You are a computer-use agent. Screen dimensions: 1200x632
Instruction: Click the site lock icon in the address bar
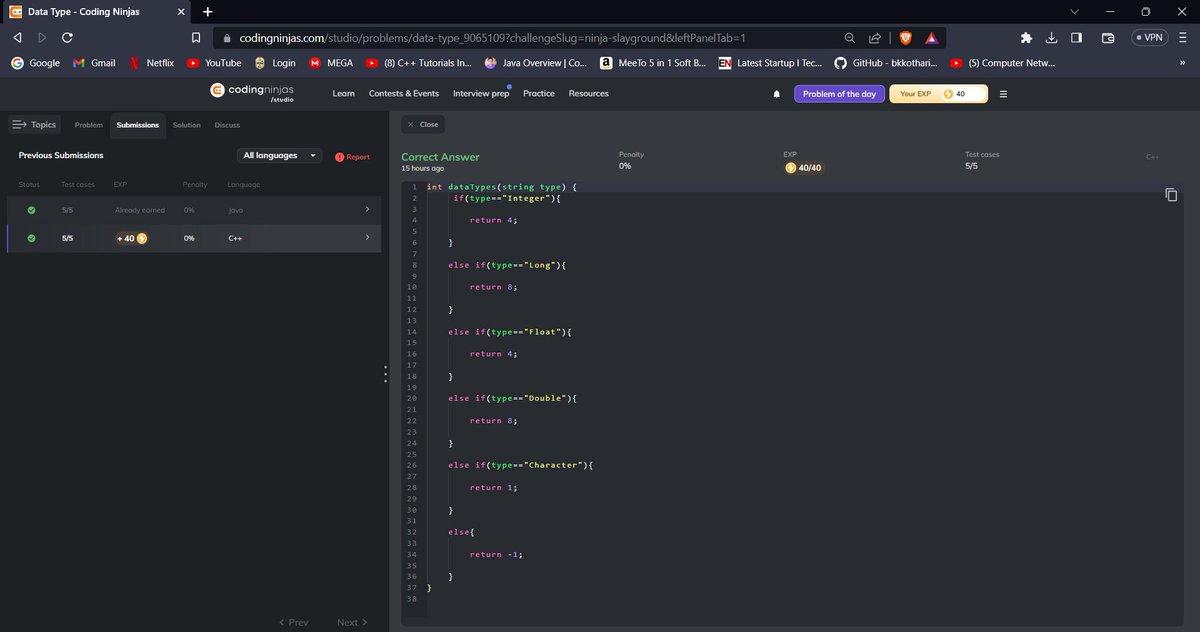(x=227, y=38)
